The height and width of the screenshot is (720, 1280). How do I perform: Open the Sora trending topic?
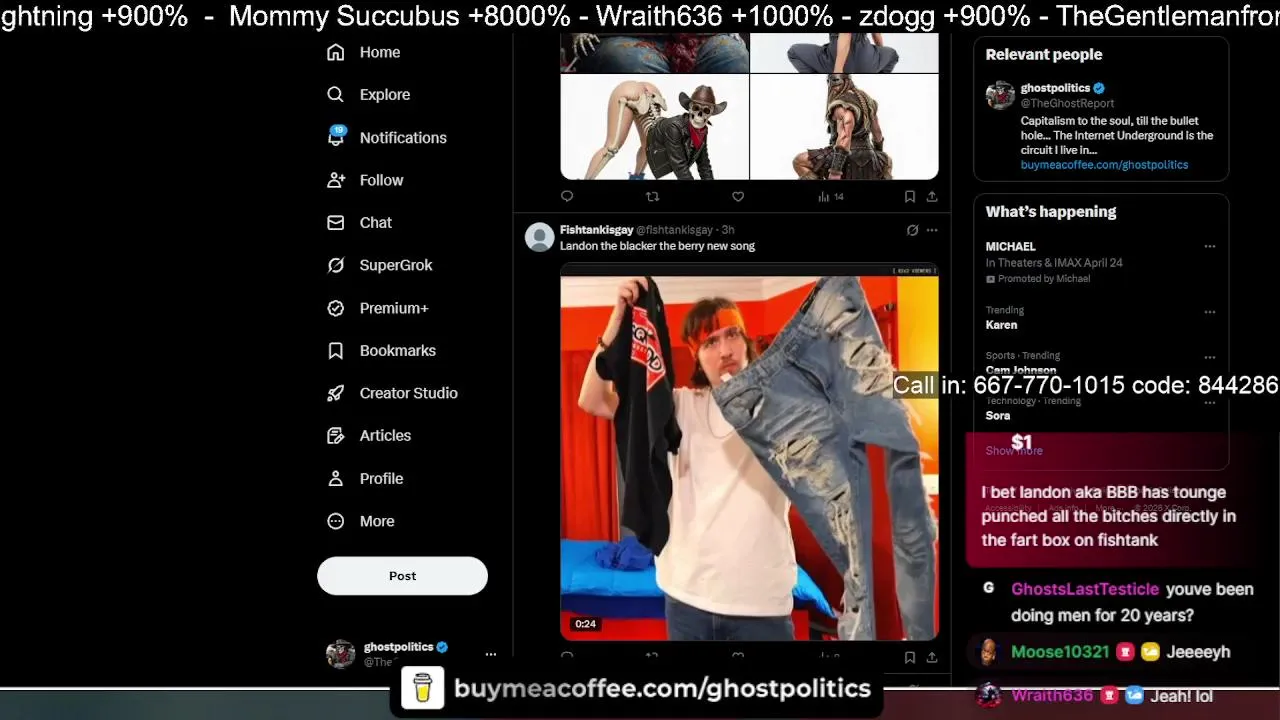tap(998, 415)
